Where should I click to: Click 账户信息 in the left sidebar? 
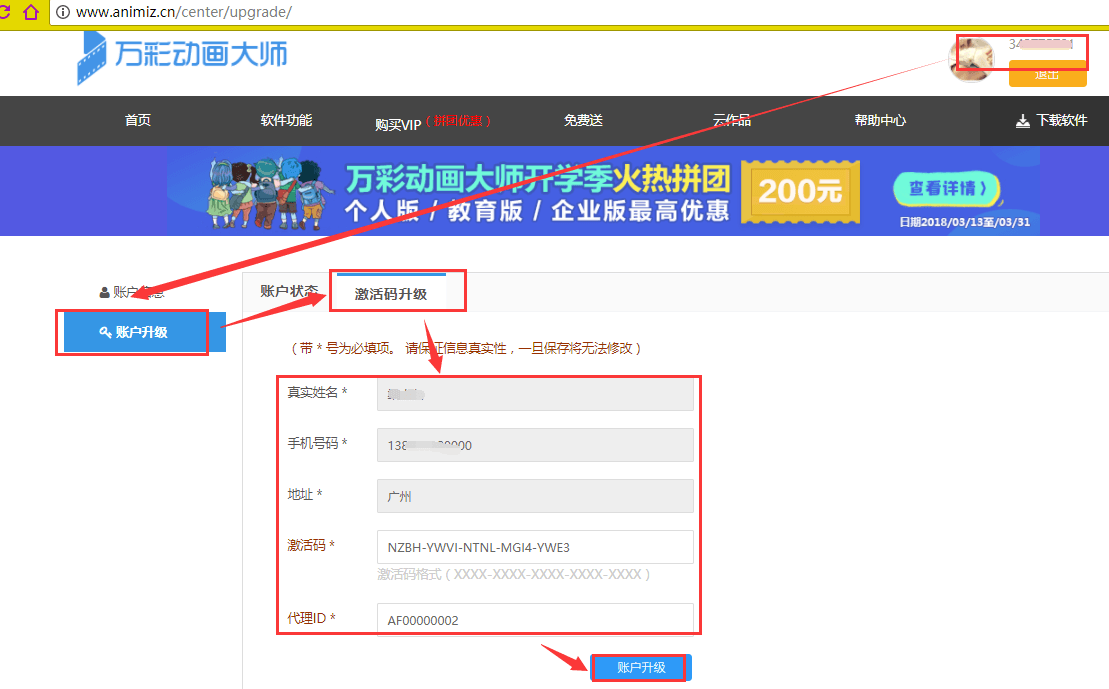click(132, 292)
